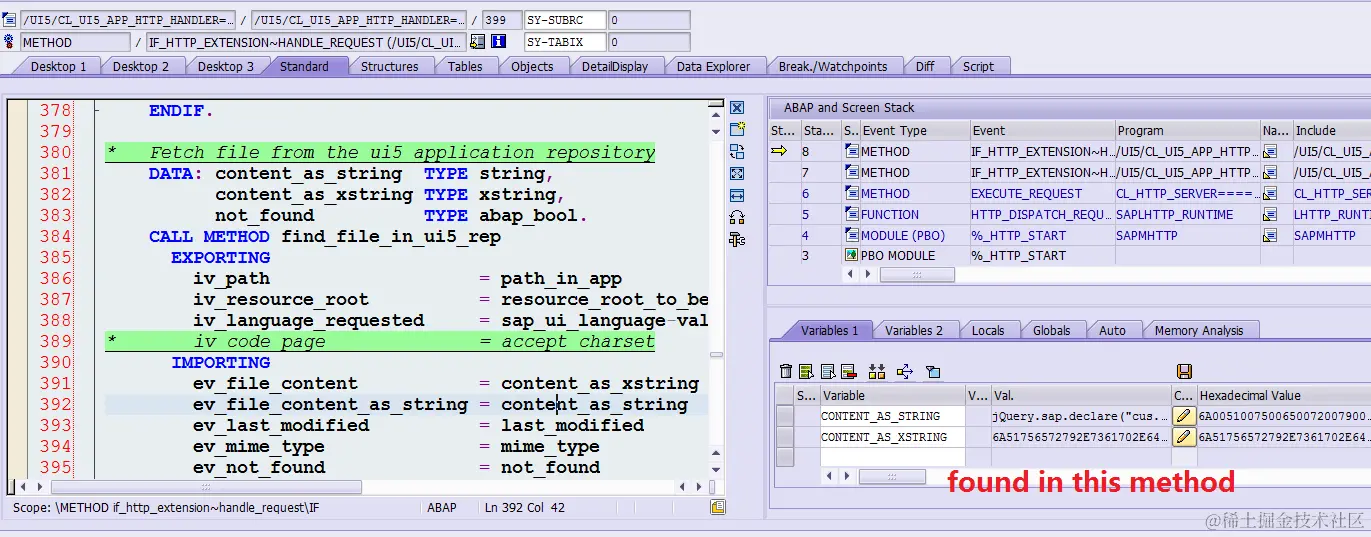Open the Script tab
Viewport: 1371px width, 537px height.
coord(978,66)
